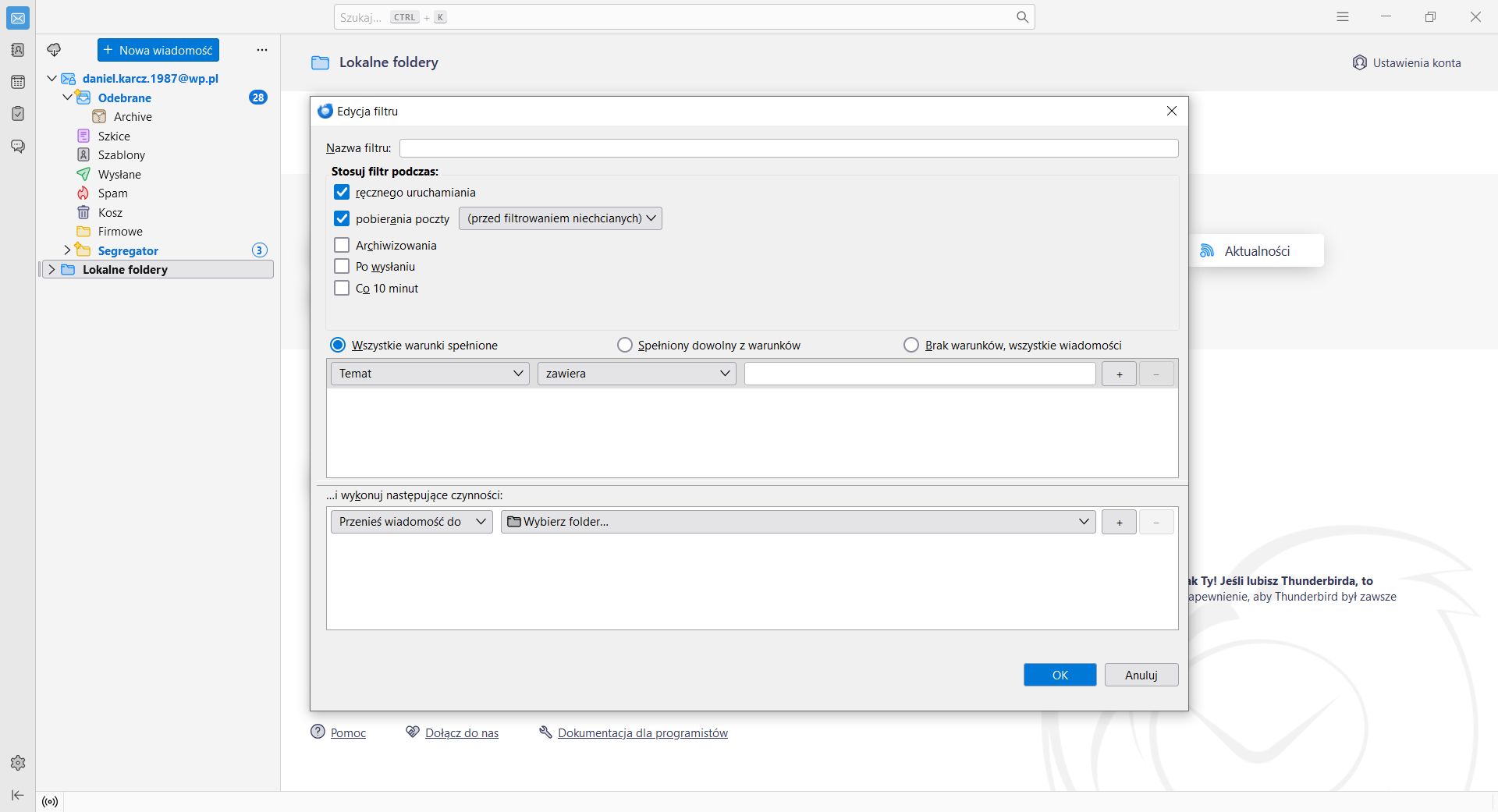1498x812 pixels.
Task: Open the Chat space
Action: [18, 146]
